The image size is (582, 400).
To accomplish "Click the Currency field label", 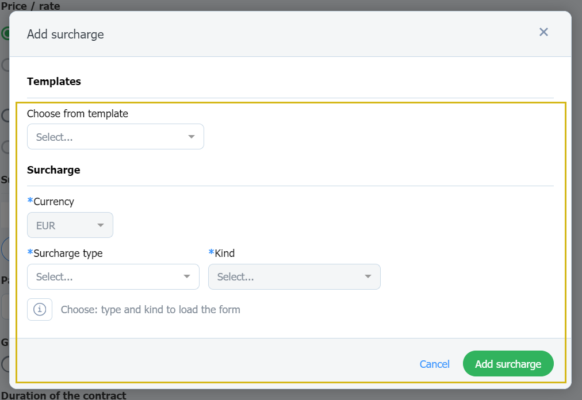I will pos(51,201).
